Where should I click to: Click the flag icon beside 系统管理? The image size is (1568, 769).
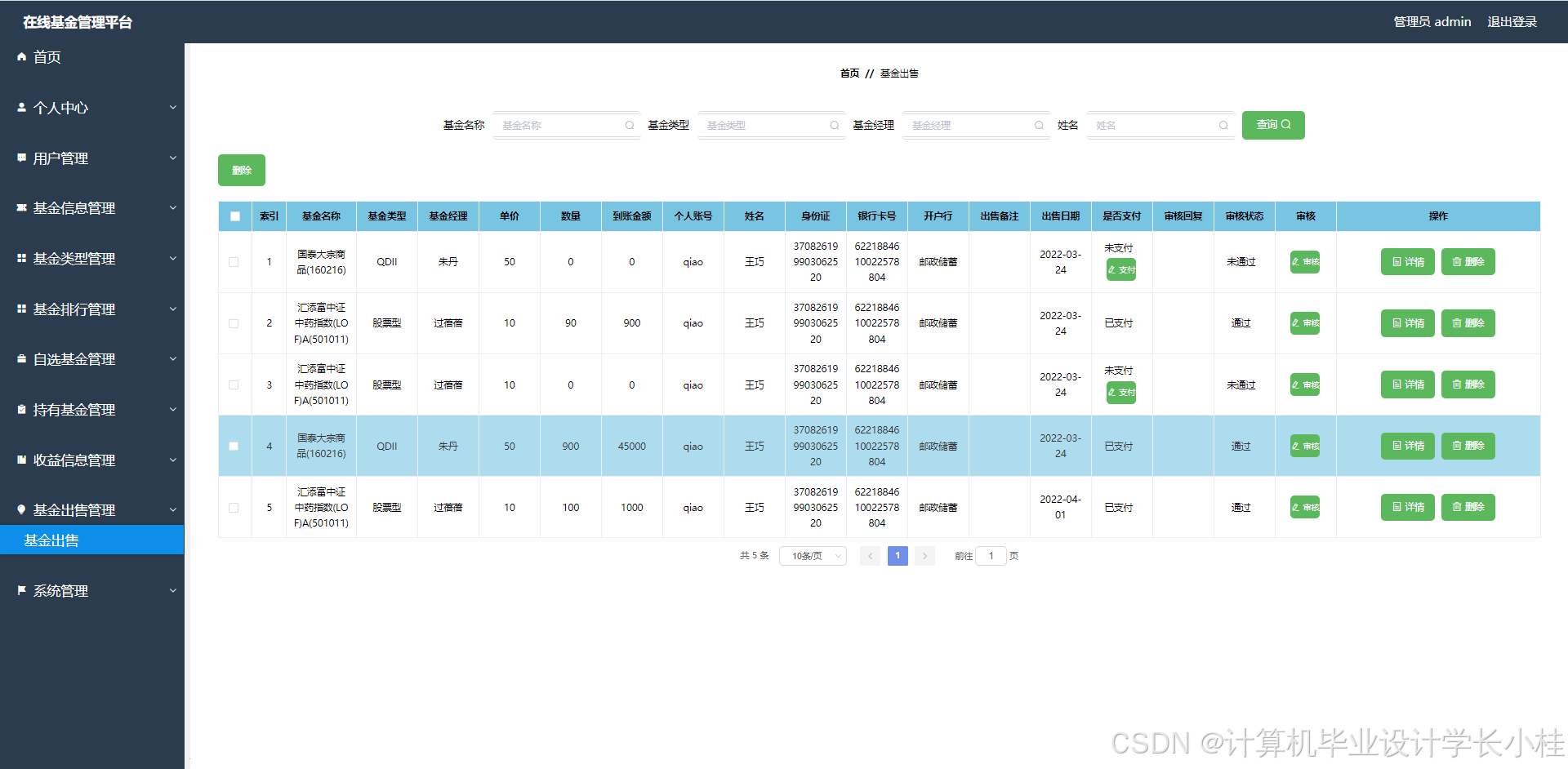pyautogui.click(x=22, y=590)
